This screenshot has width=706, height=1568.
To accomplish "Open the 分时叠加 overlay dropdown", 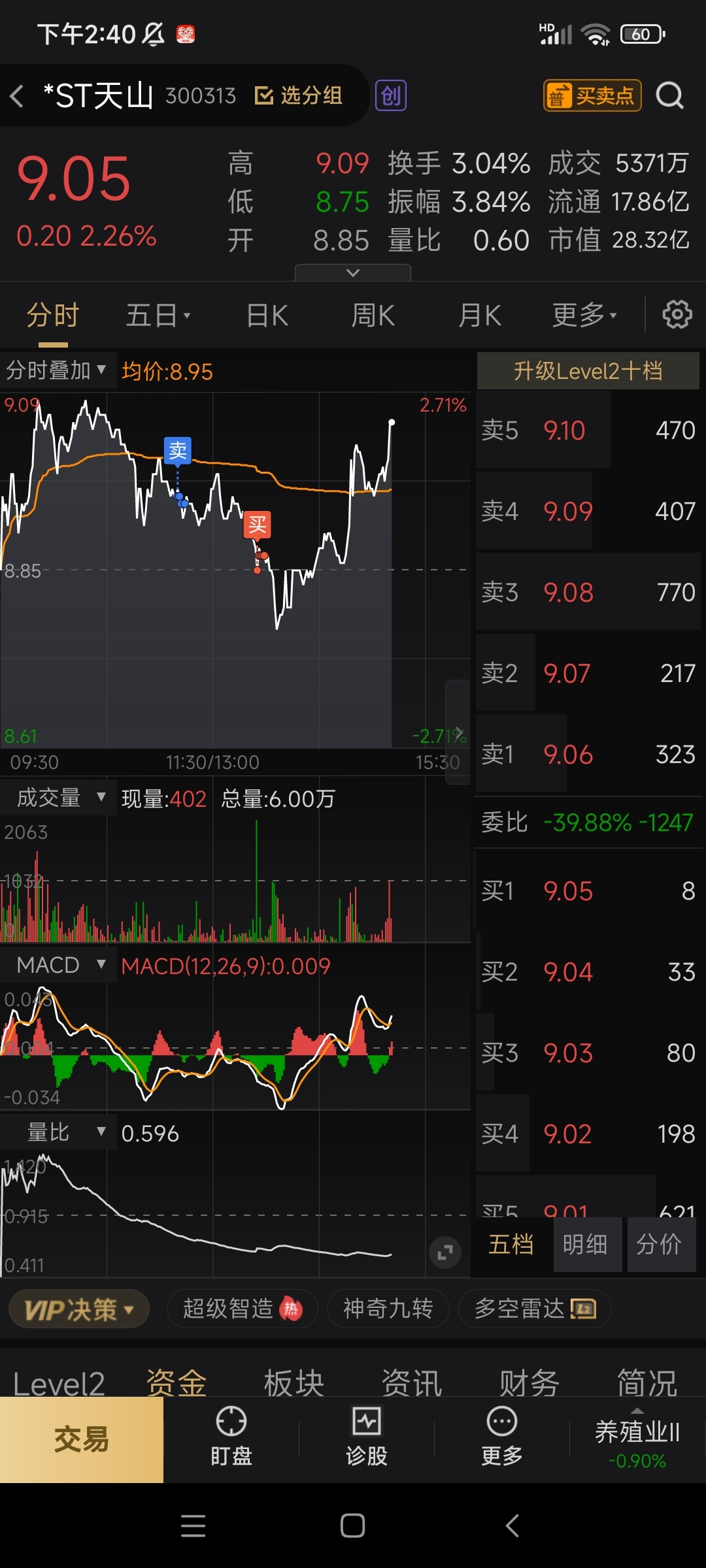I will click(58, 370).
